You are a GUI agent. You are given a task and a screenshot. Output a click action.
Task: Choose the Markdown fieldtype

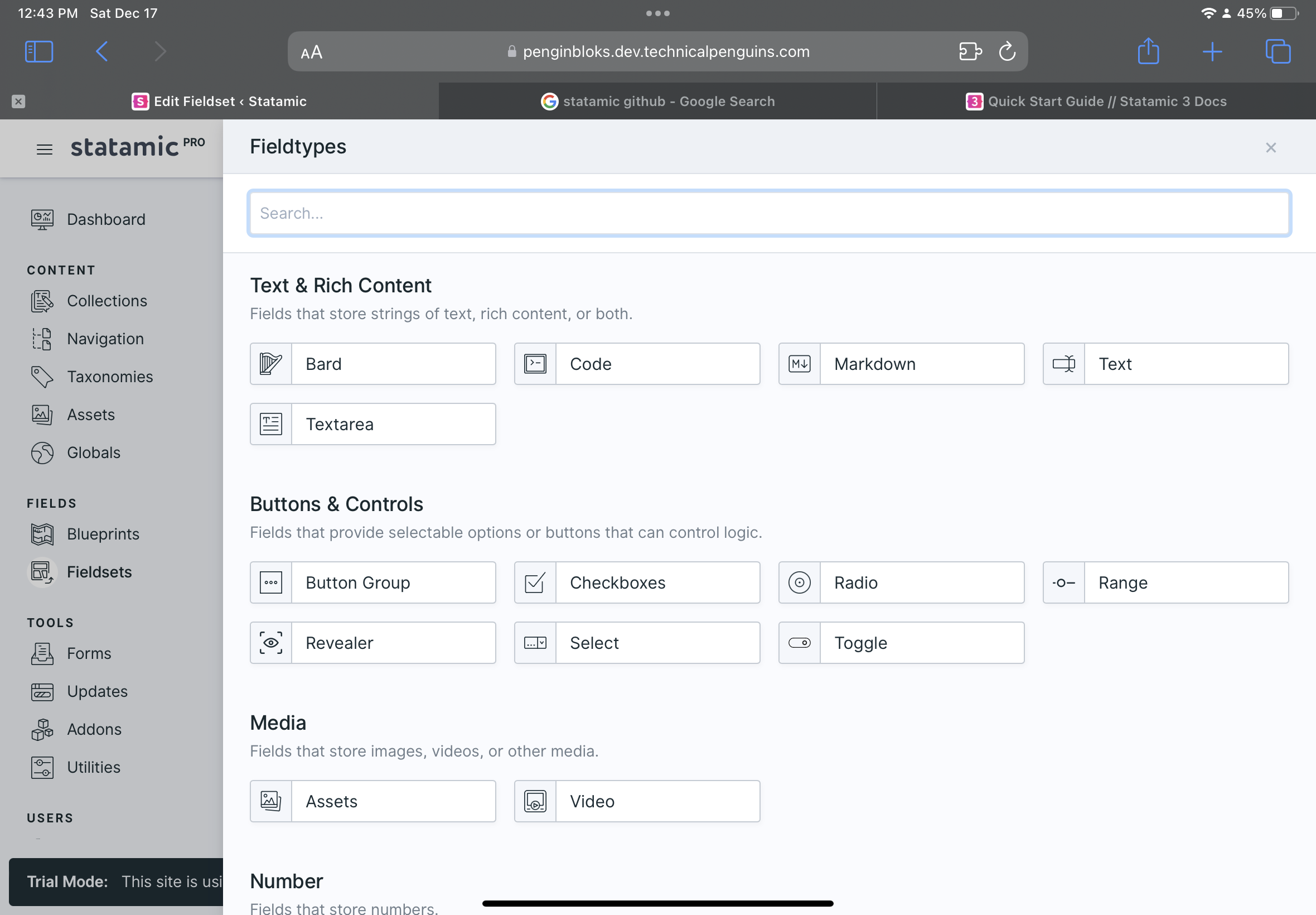coord(901,364)
